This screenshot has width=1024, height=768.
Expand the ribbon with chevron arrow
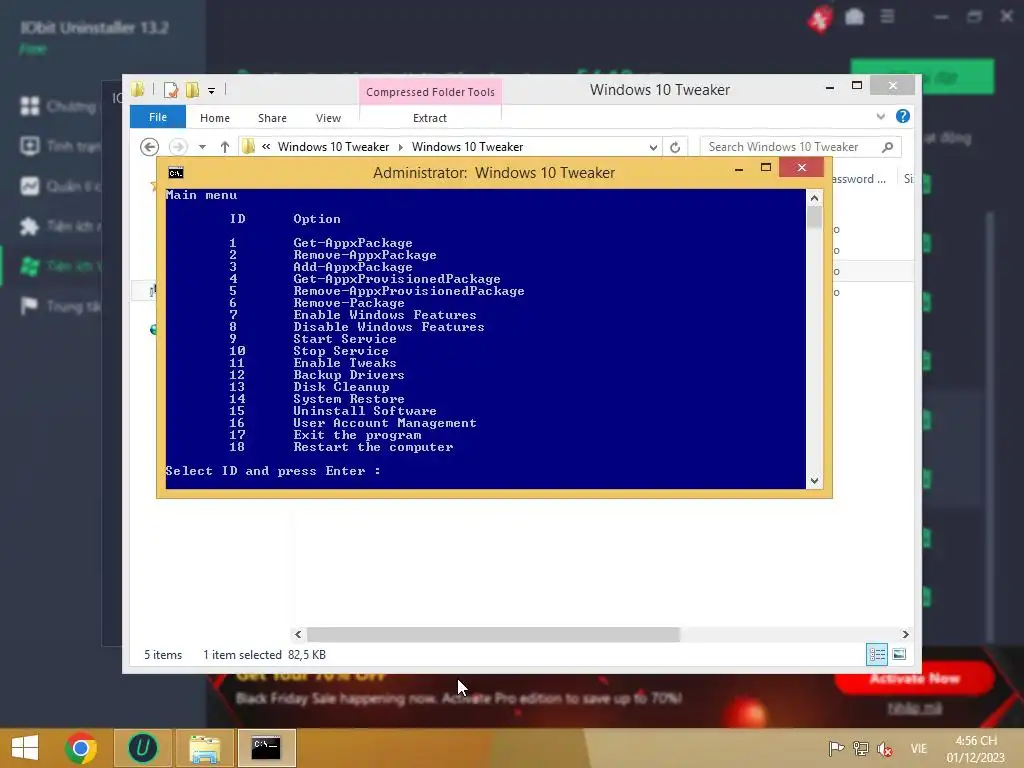pyautogui.click(x=880, y=116)
